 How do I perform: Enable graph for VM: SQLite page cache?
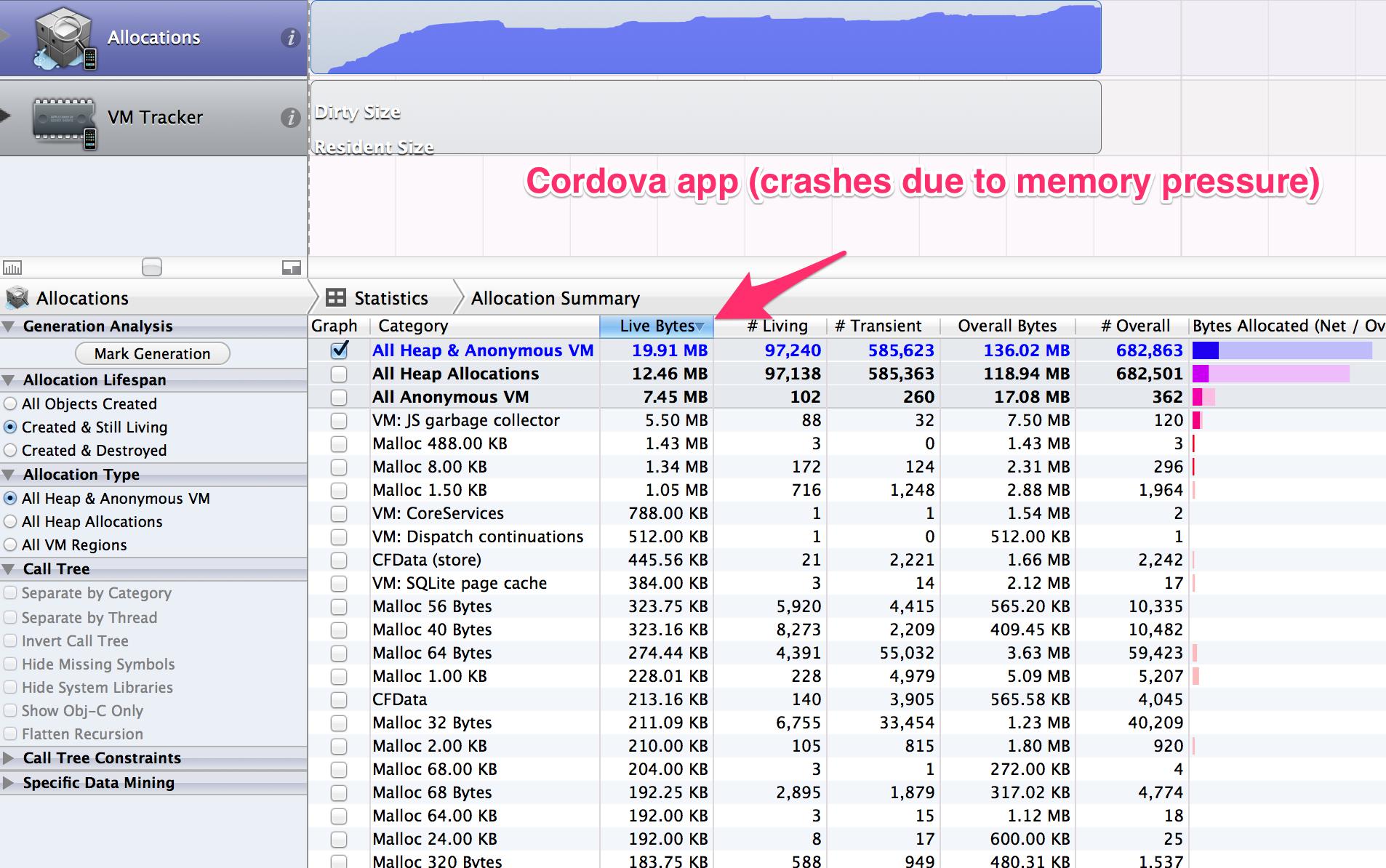[339, 583]
